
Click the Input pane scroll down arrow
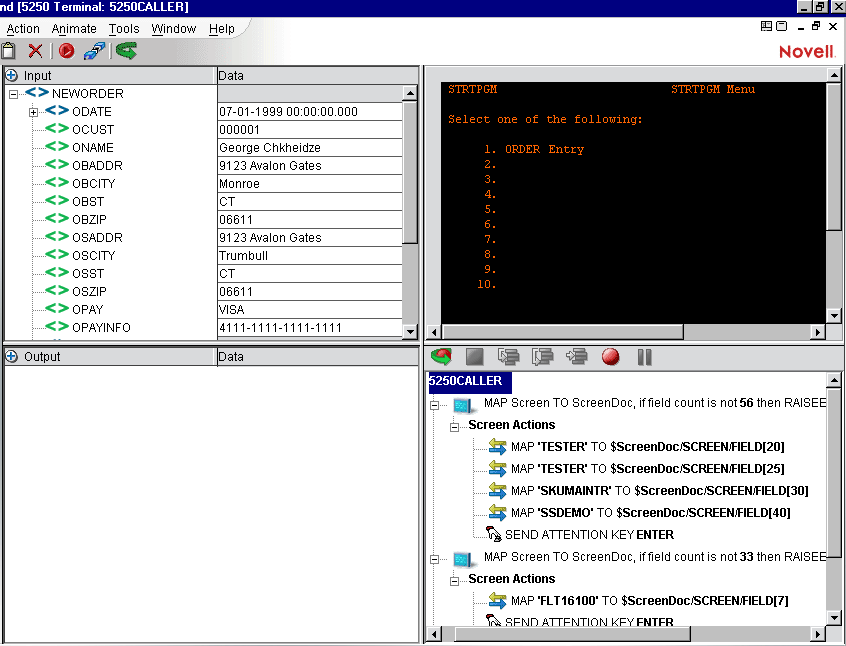[x=410, y=331]
